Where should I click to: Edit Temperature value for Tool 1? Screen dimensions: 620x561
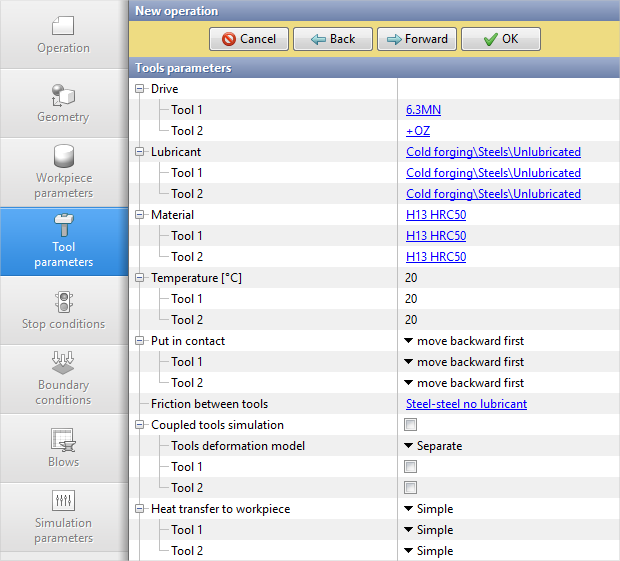(x=412, y=299)
